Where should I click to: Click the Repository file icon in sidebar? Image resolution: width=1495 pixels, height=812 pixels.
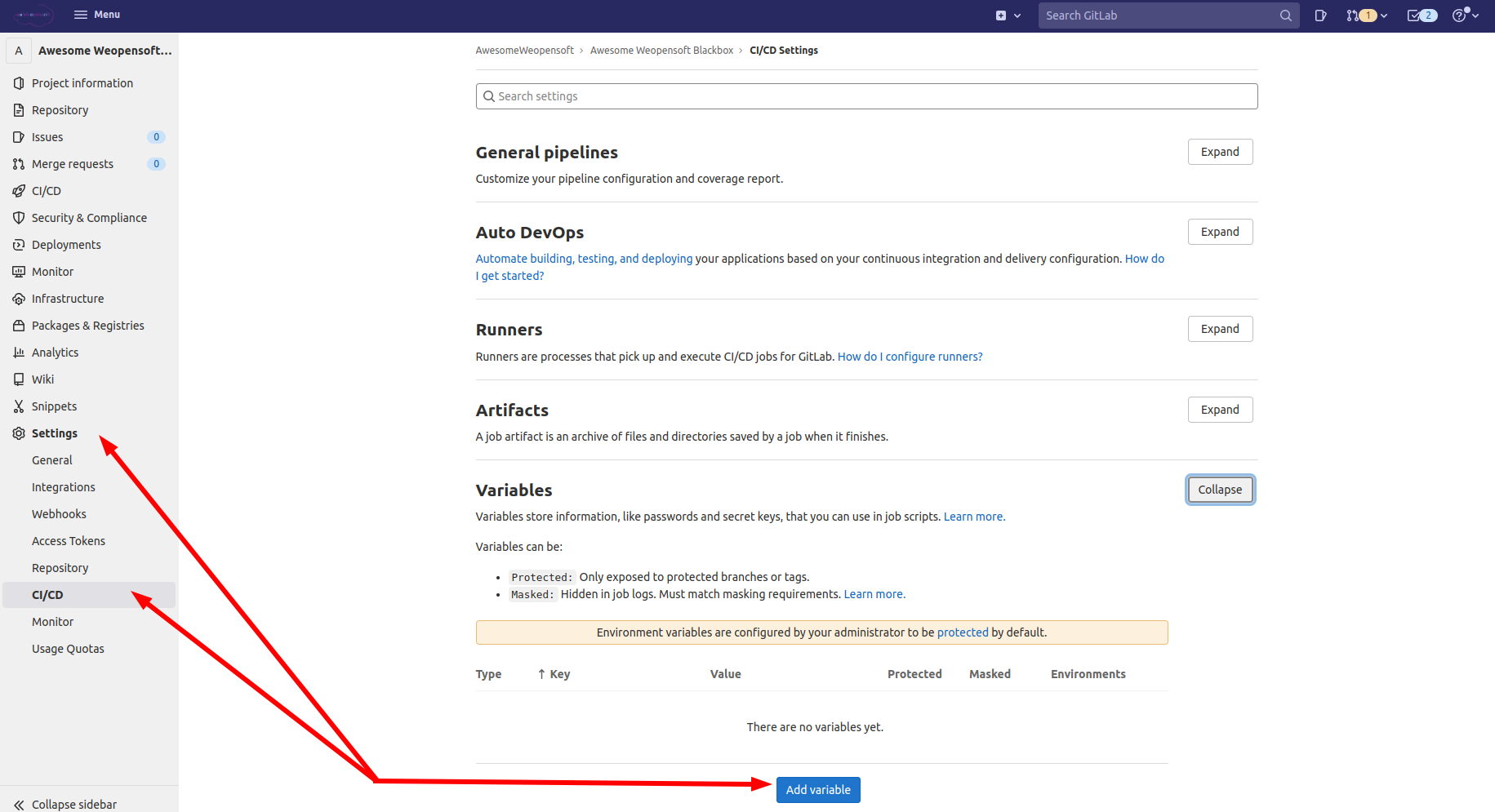(x=19, y=110)
